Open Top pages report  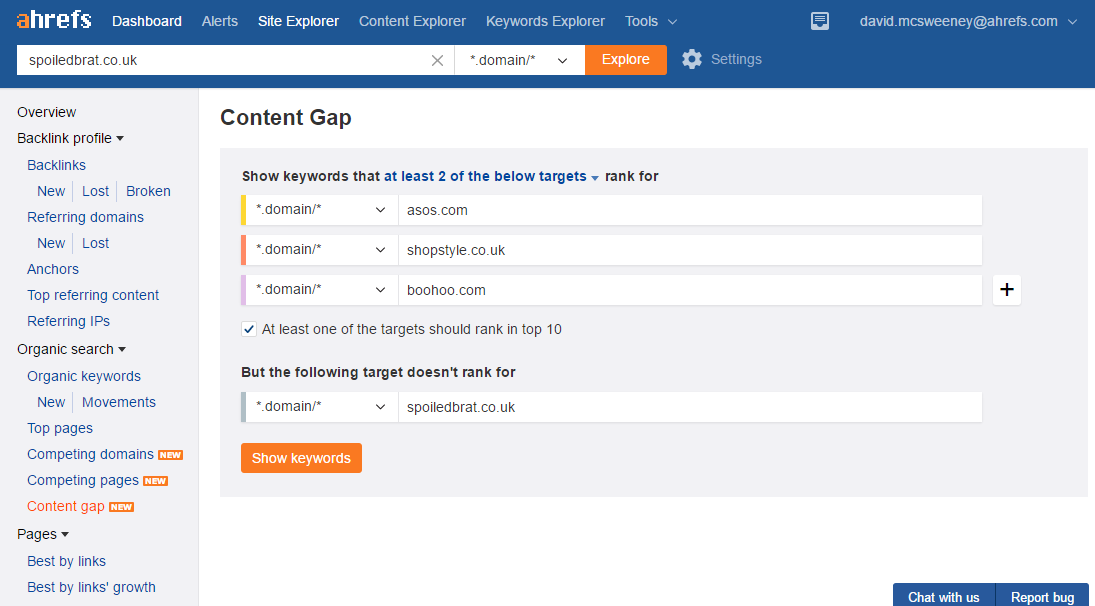60,428
